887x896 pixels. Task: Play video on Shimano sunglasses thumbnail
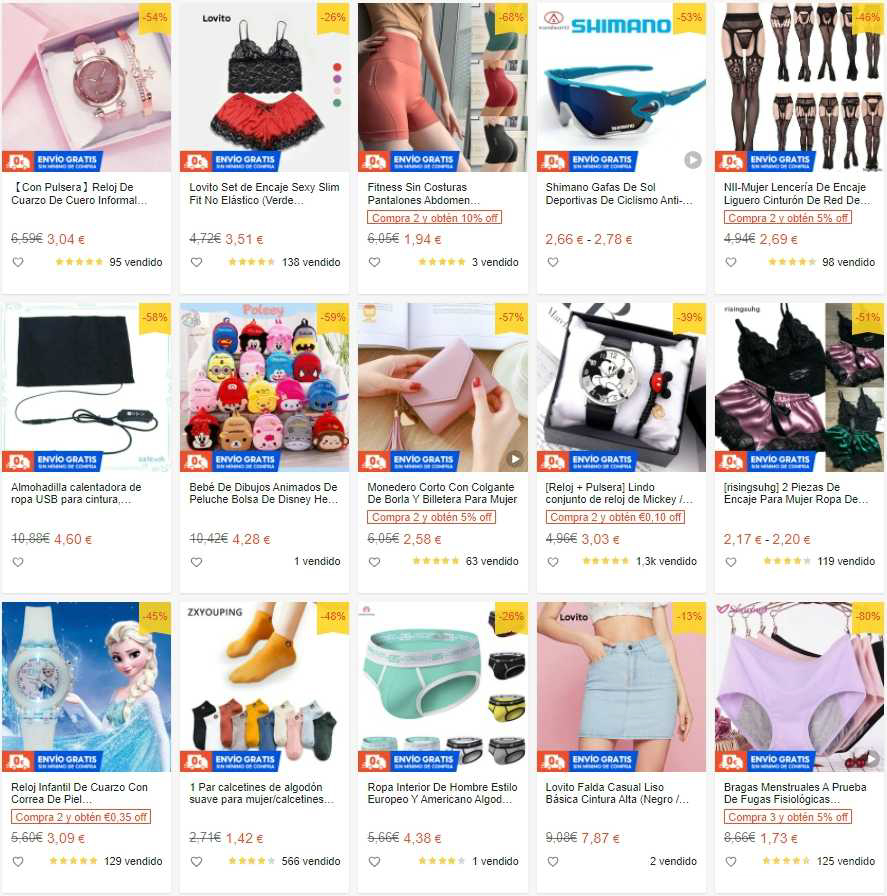[693, 160]
